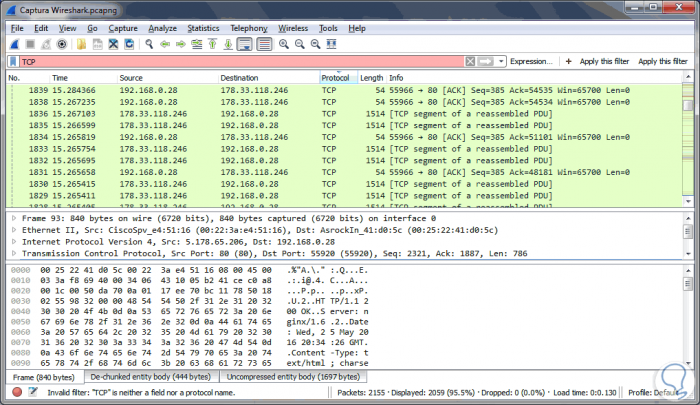Find a packet magnifier icon

tap(149, 44)
